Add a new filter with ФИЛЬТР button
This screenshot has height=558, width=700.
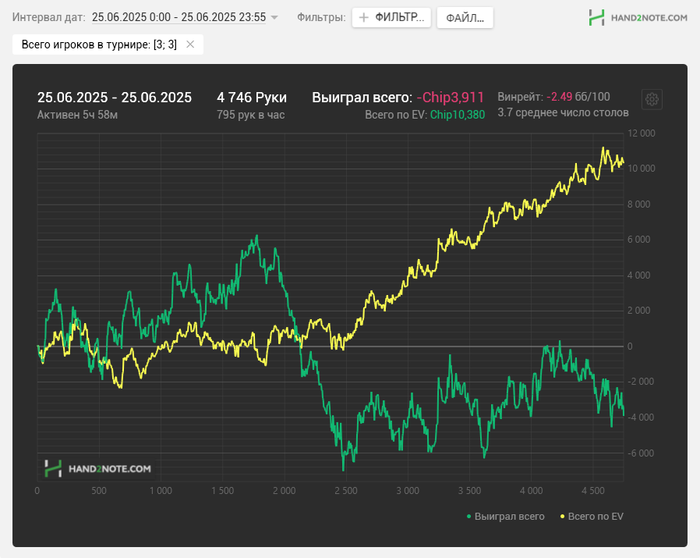pyautogui.click(x=392, y=17)
